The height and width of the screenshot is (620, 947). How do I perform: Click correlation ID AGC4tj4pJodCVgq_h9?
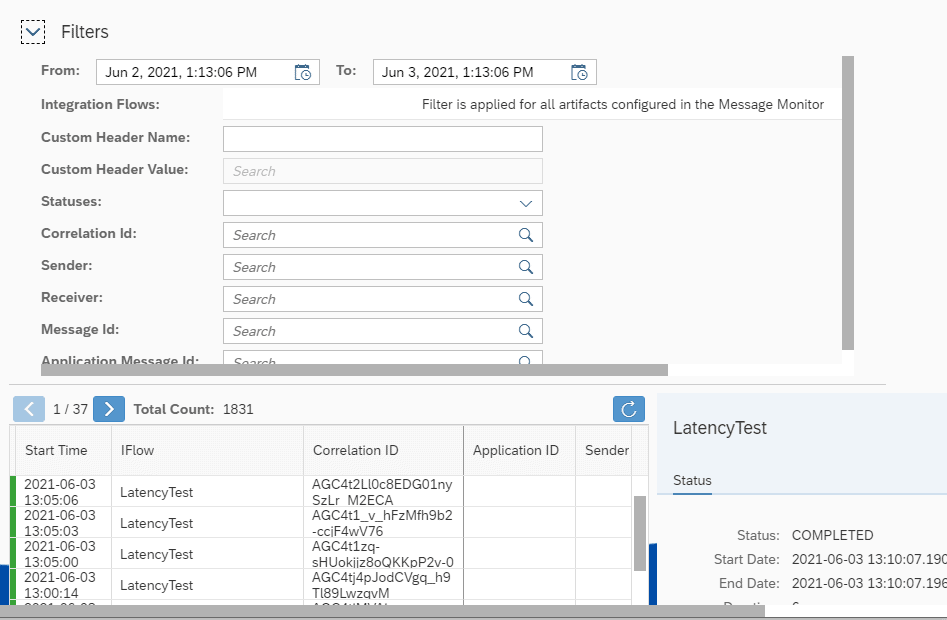pos(380,584)
